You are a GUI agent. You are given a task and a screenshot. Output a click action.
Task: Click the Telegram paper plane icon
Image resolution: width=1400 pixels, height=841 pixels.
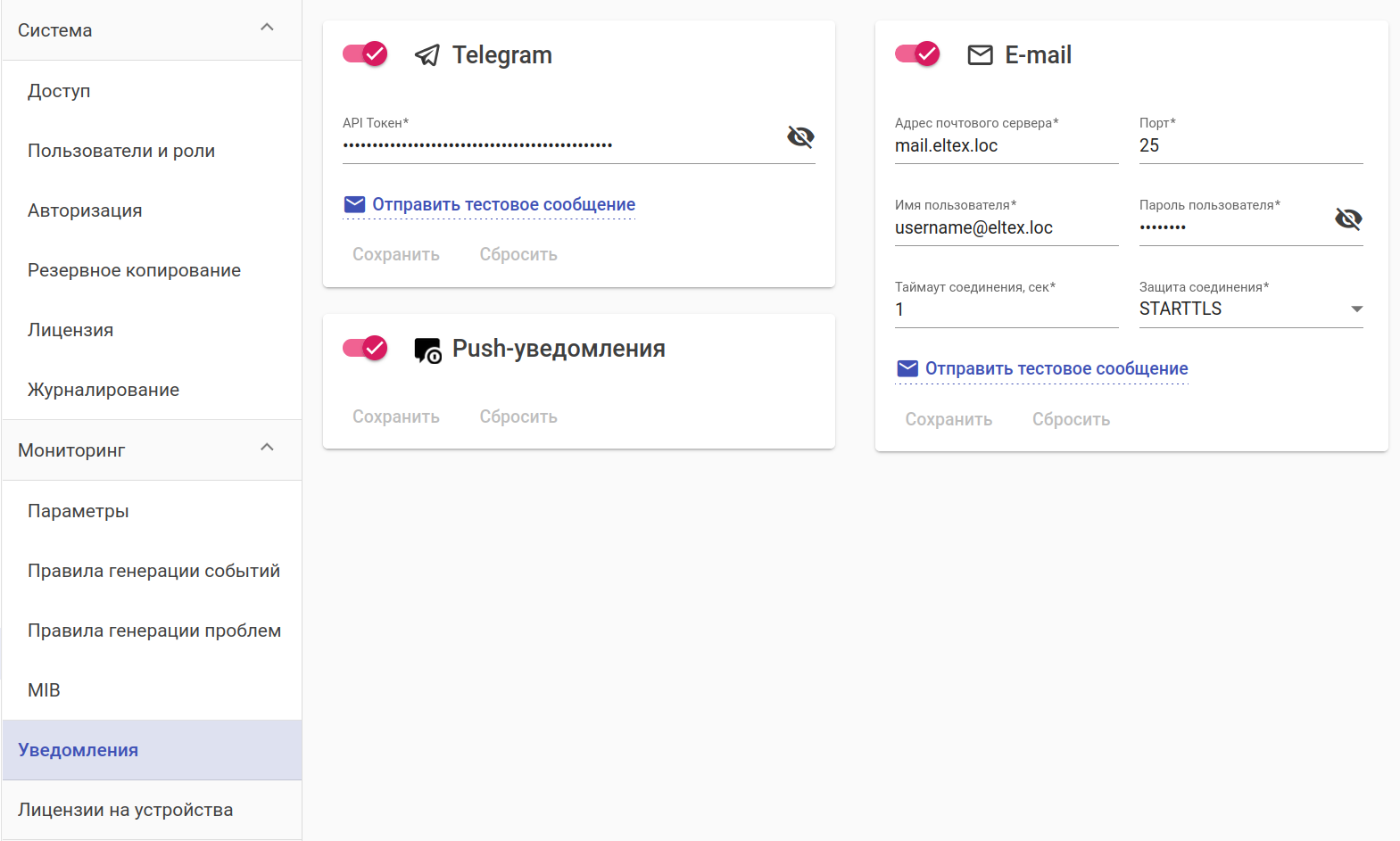427,55
